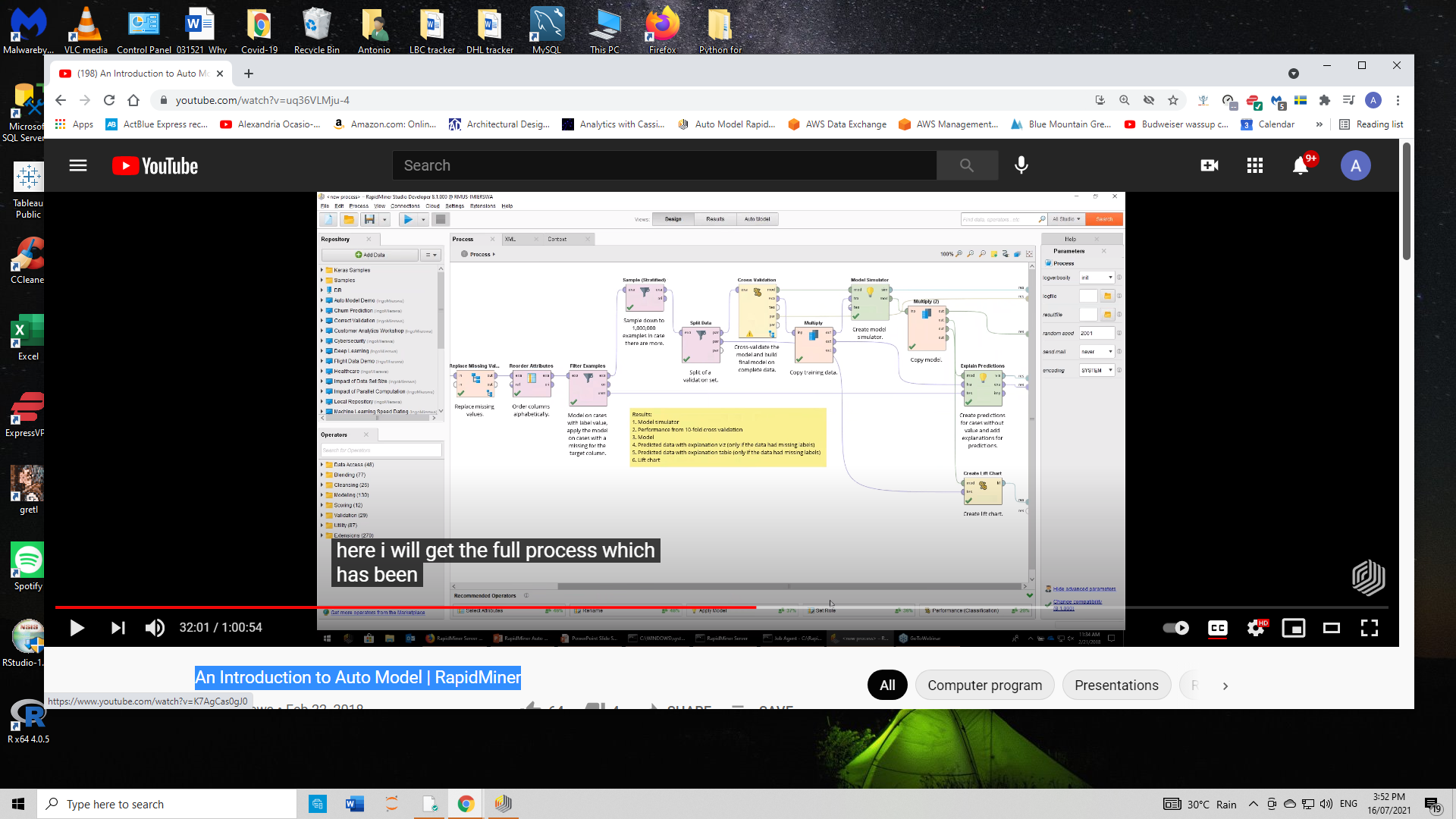Select the An Introduction to Auto Model tab

(141, 74)
